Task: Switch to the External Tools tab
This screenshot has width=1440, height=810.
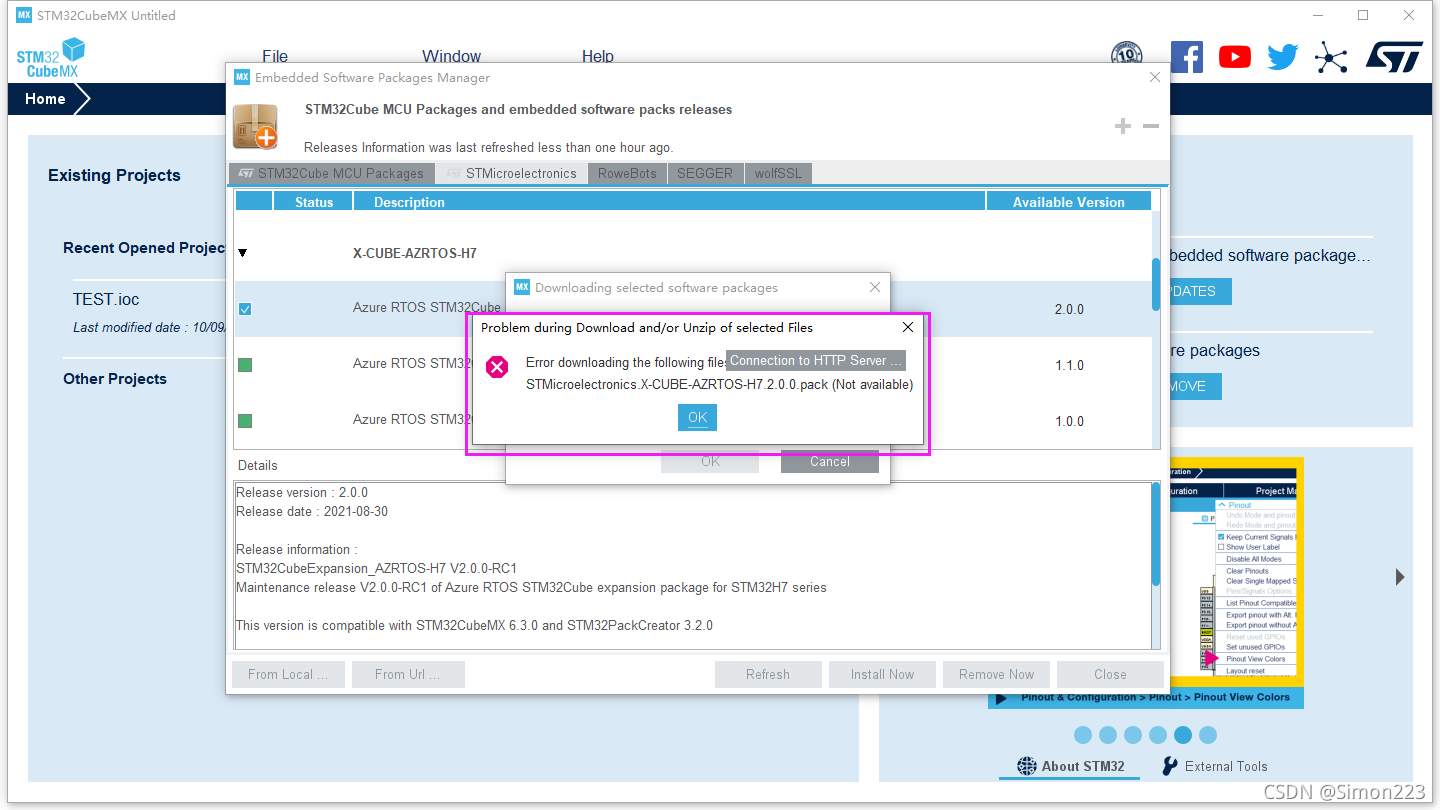Action: [1214, 767]
